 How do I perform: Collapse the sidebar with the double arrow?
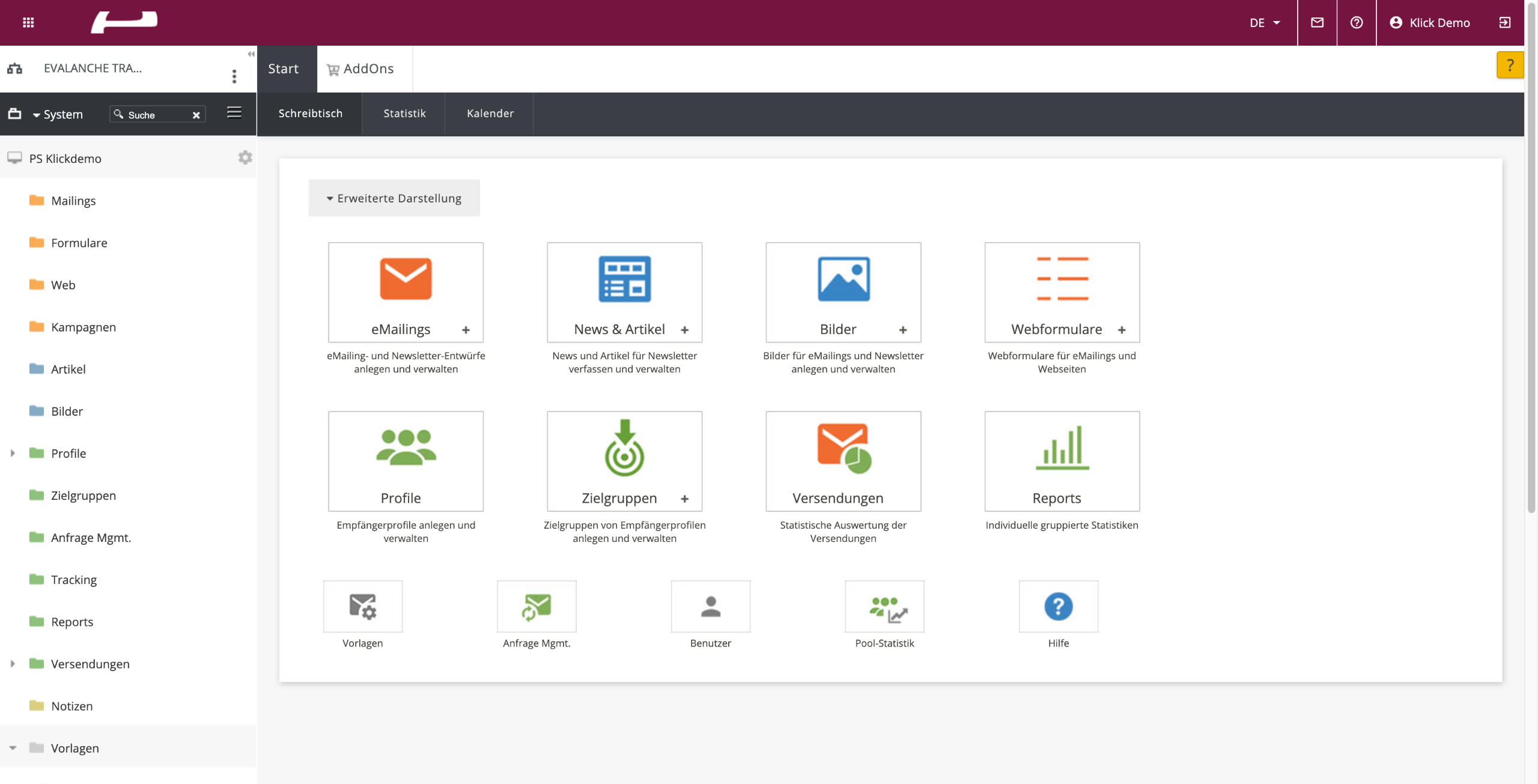pyautogui.click(x=251, y=54)
